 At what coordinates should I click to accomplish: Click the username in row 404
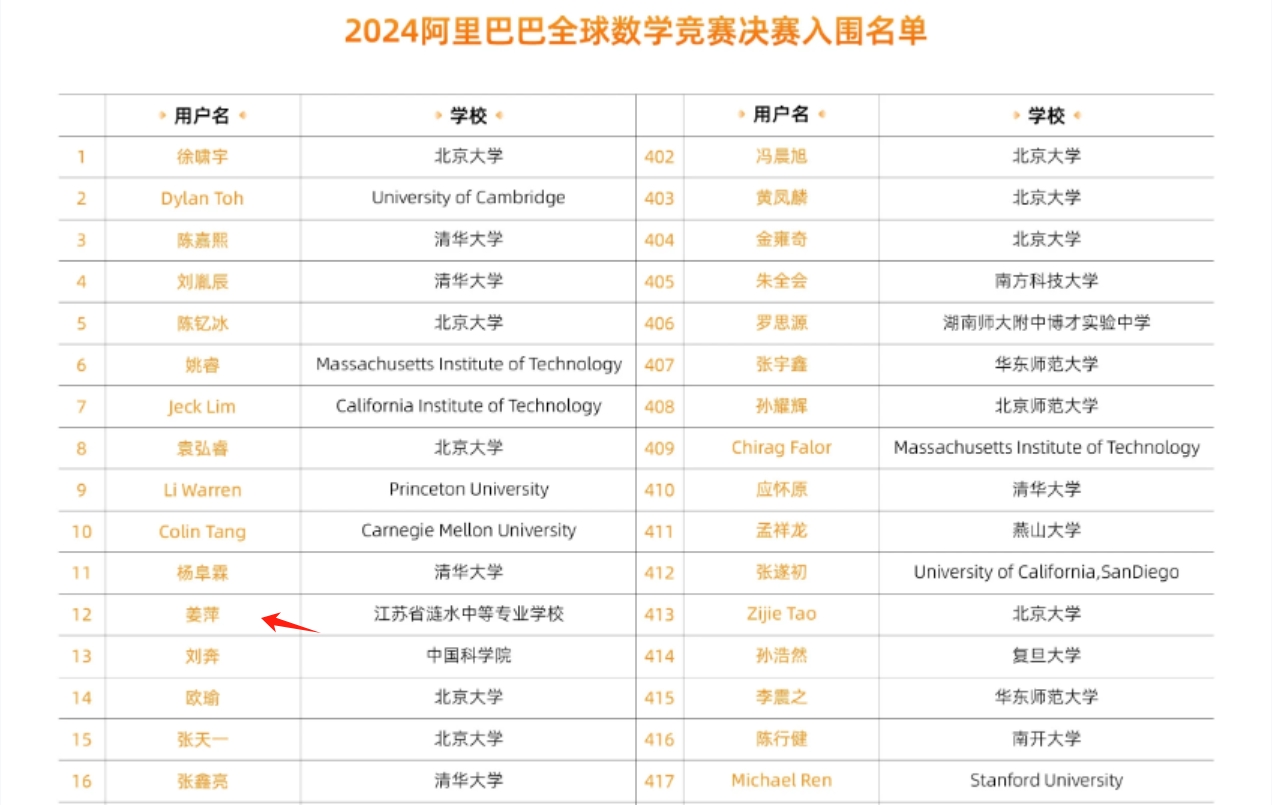(x=781, y=240)
